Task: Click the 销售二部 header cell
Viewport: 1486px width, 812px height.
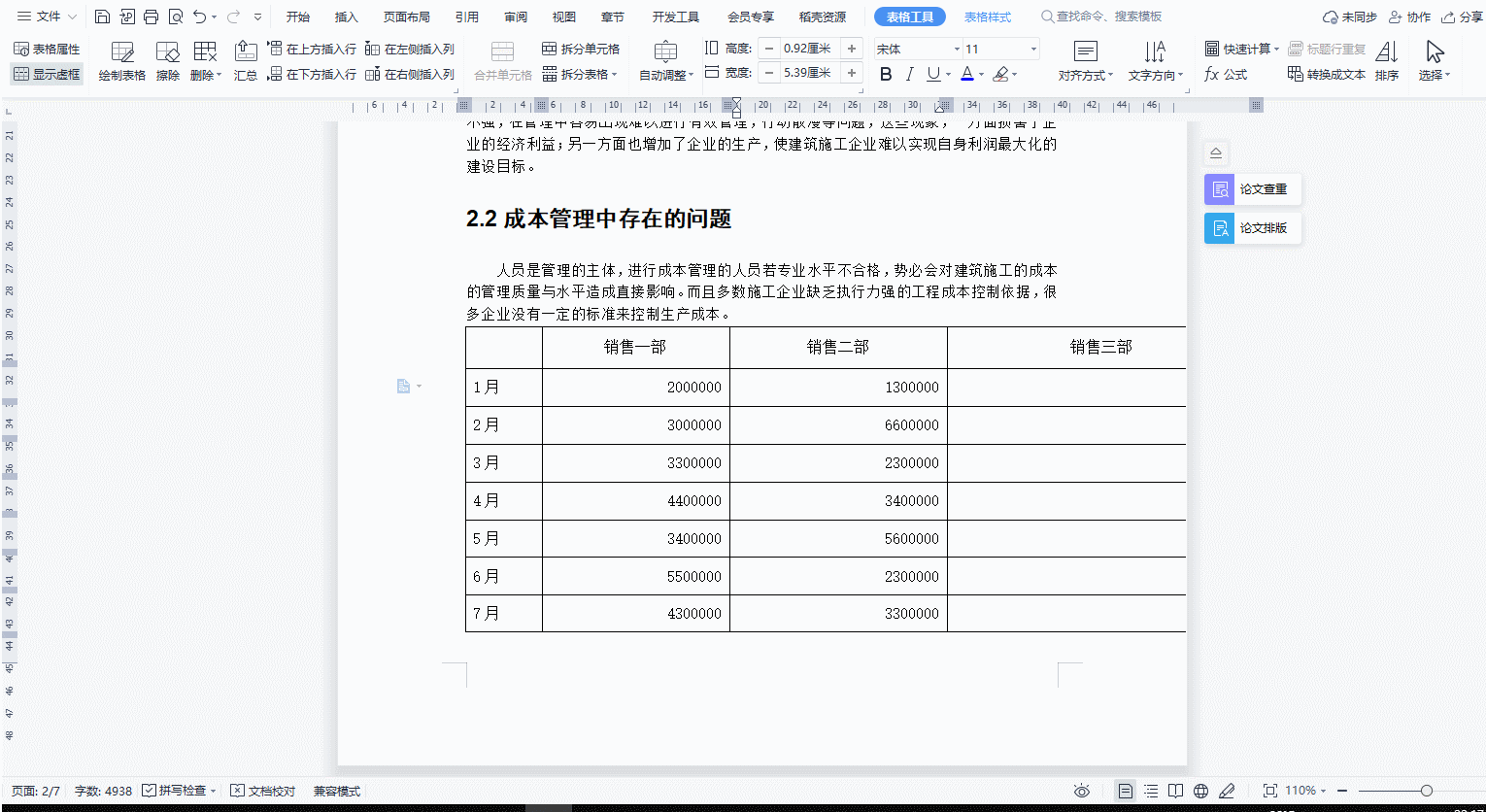Action: [x=838, y=347]
